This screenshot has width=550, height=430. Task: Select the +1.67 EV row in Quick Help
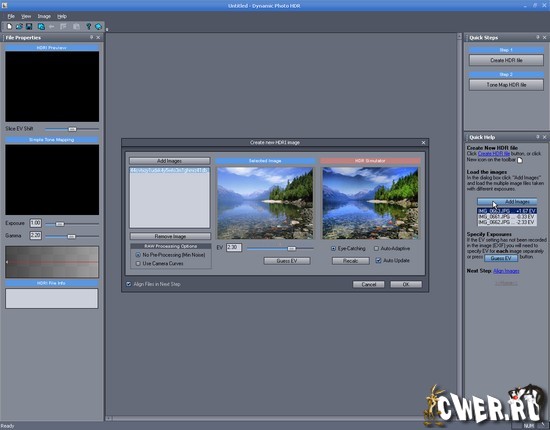507,211
